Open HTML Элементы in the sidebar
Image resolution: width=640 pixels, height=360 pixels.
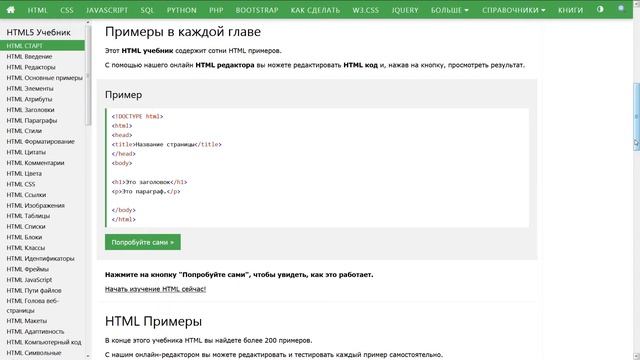[30, 88]
